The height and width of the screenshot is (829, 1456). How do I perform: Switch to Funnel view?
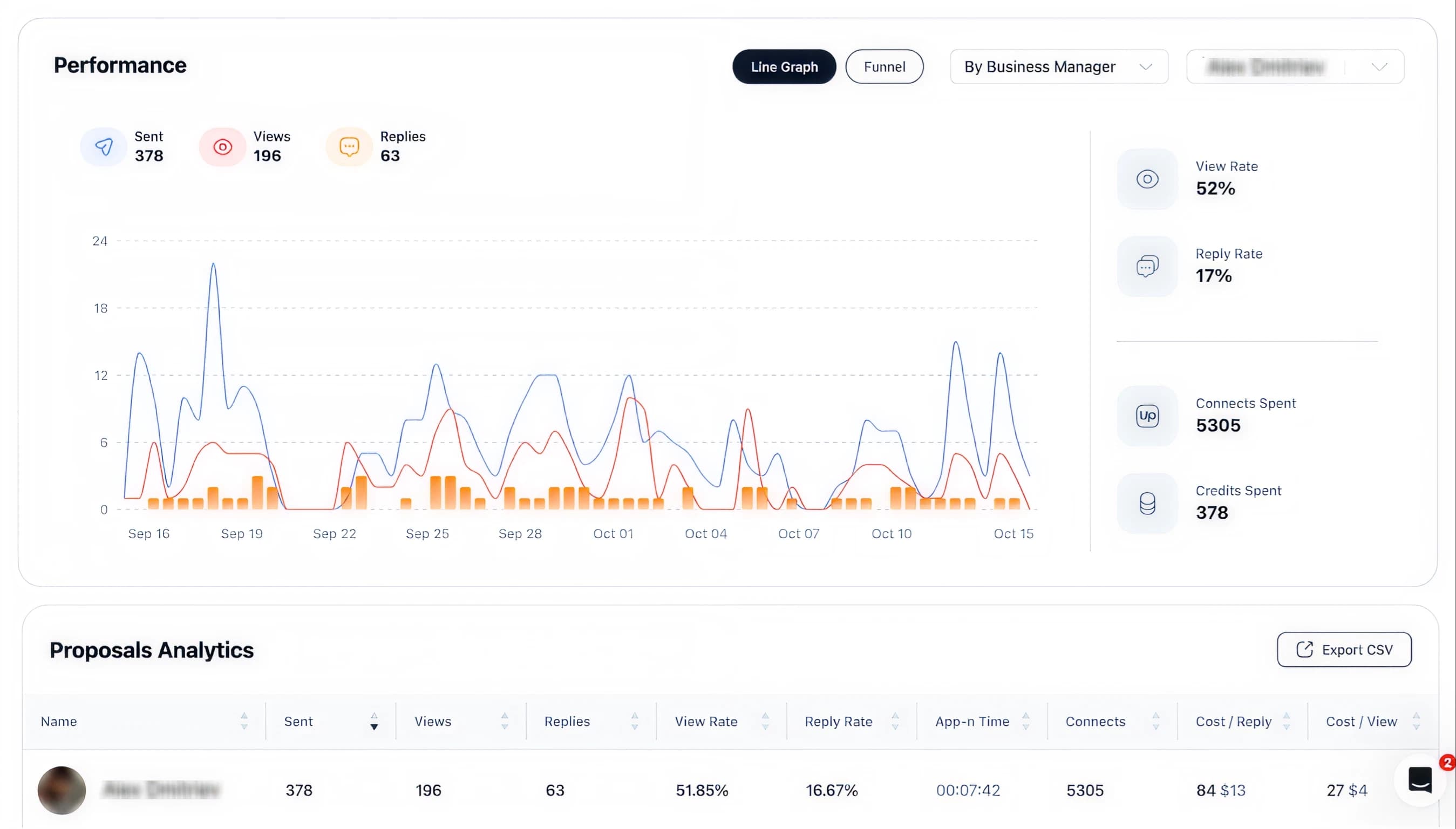click(x=884, y=66)
